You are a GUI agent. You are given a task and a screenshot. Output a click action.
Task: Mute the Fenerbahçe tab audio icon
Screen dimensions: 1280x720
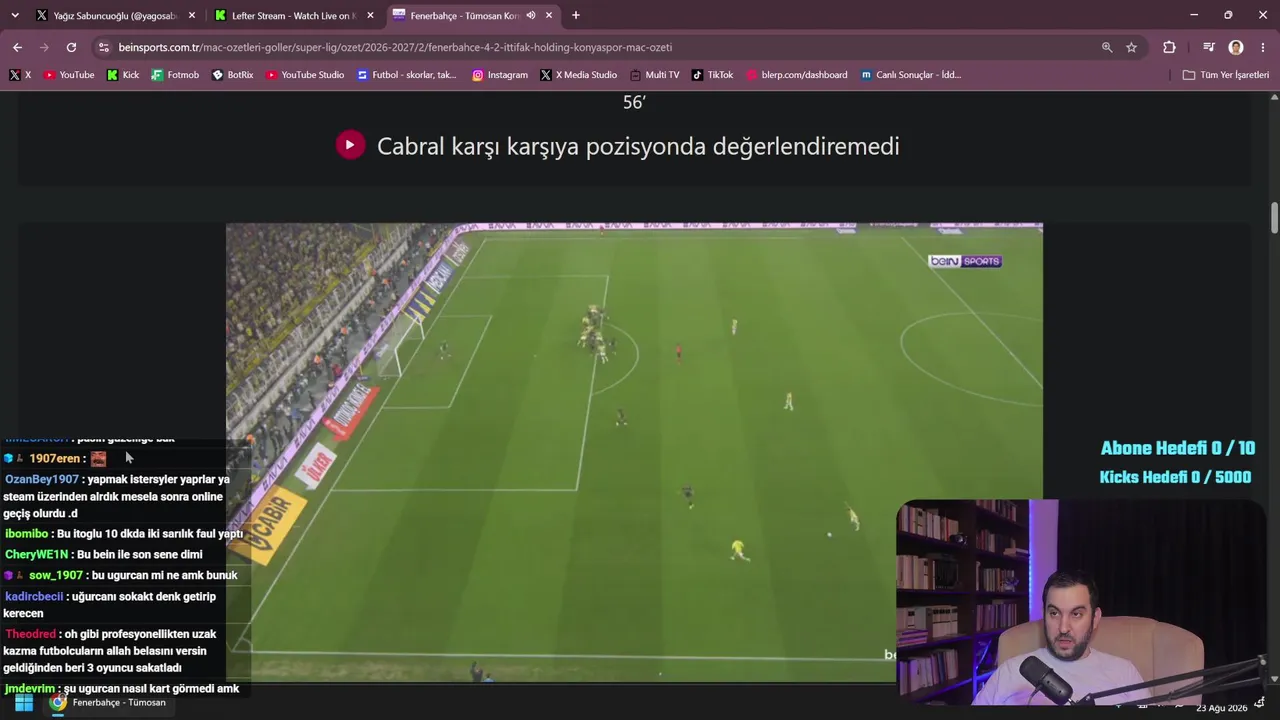(531, 16)
